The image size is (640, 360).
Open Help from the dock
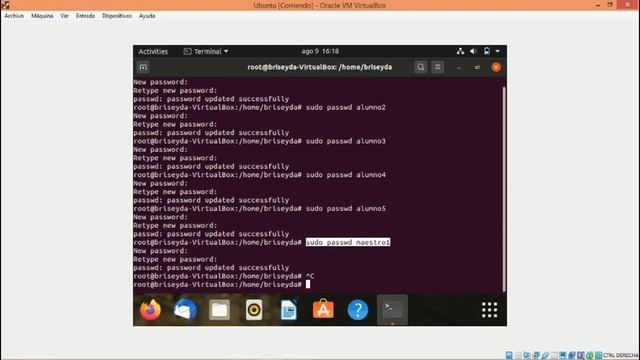pos(358,310)
